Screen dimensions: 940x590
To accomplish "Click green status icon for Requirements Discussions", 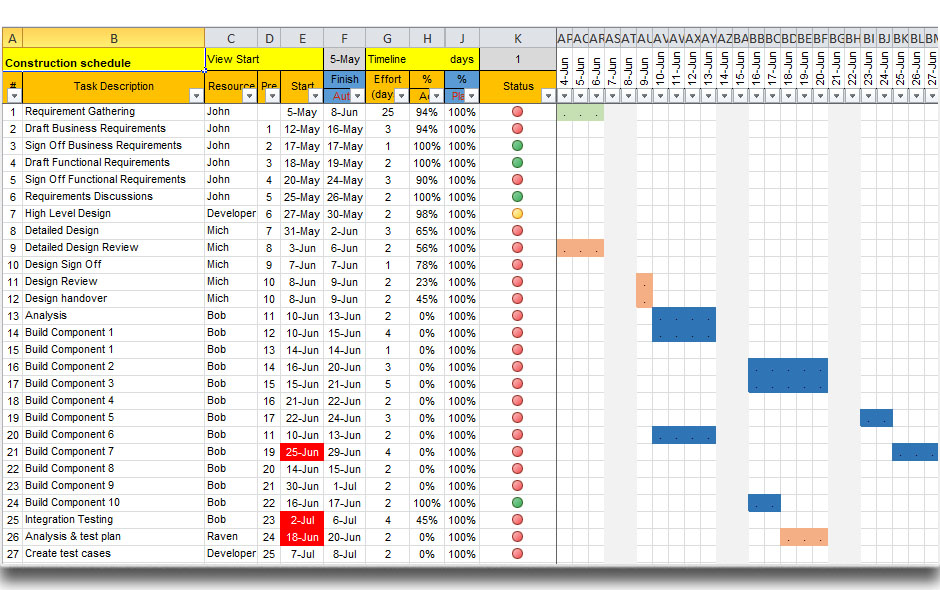I will click(x=517, y=196).
